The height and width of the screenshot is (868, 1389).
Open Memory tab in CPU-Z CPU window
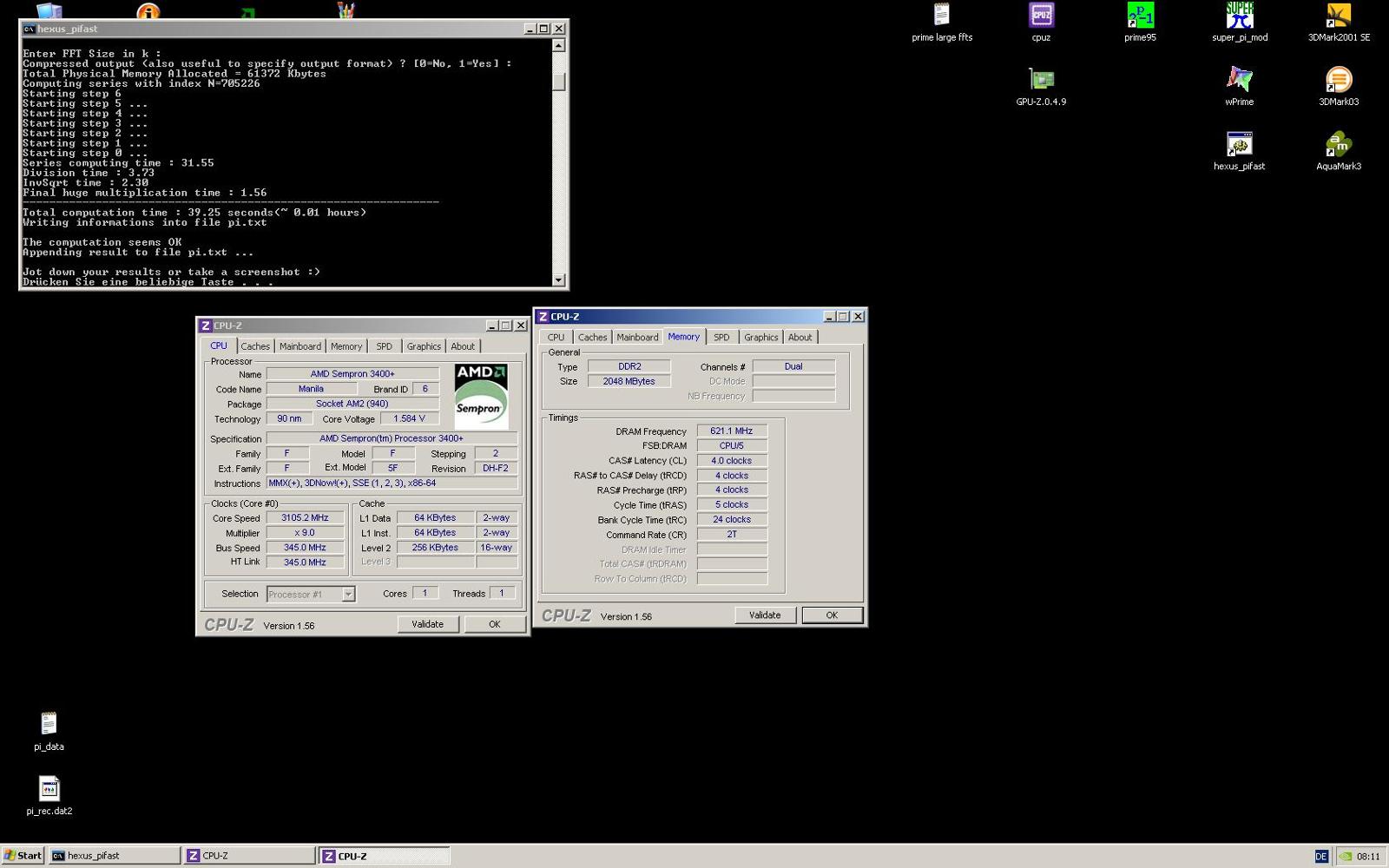[346, 346]
